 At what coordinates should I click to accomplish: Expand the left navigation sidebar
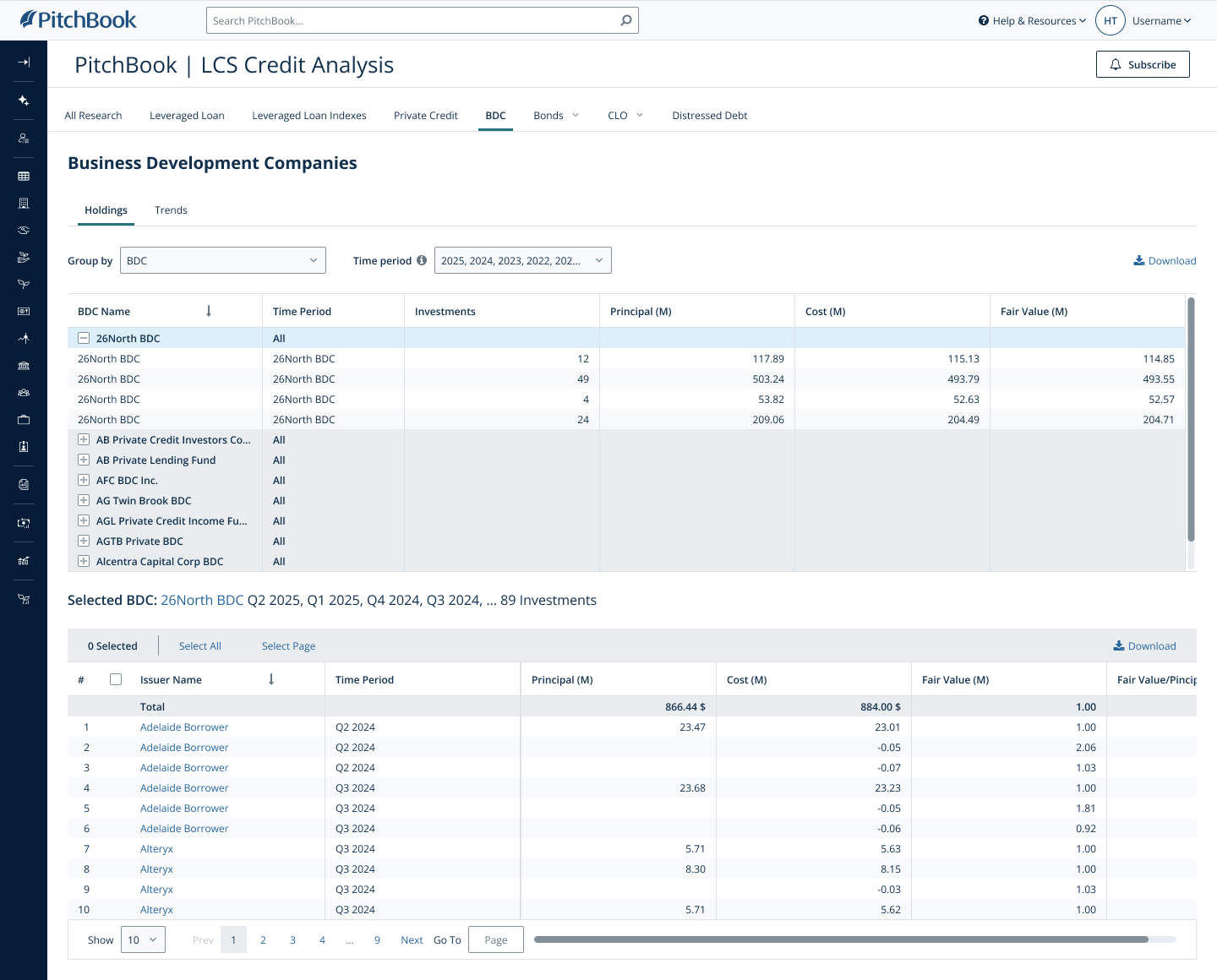[x=24, y=63]
